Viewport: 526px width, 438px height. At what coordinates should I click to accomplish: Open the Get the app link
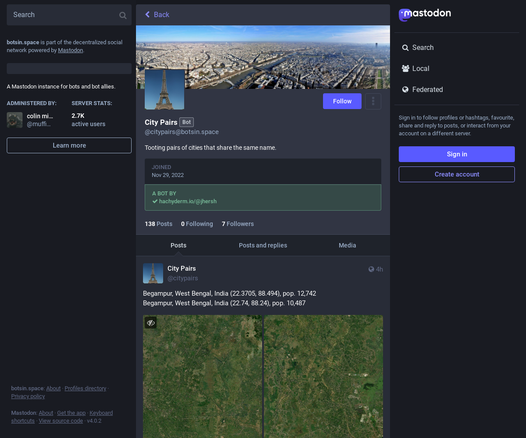coord(71,413)
